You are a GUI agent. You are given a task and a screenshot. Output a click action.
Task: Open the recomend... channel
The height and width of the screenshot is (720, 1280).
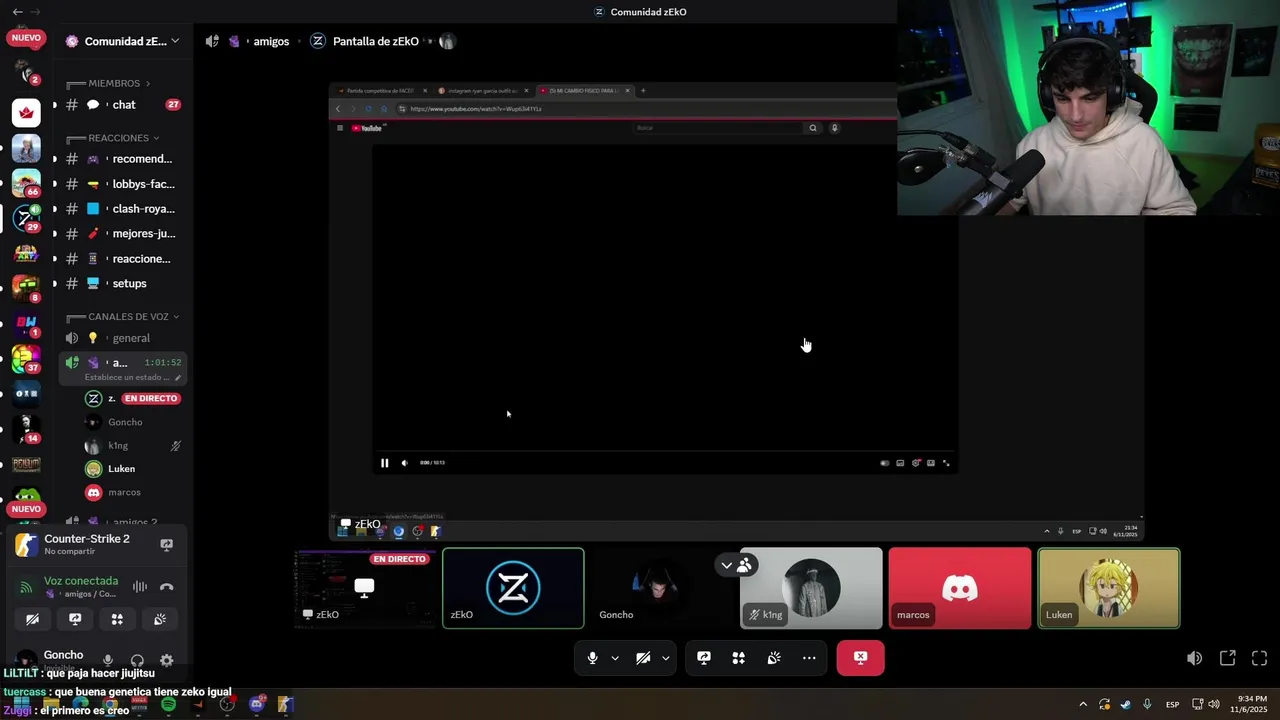pyautogui.click(x=123, y=159)
